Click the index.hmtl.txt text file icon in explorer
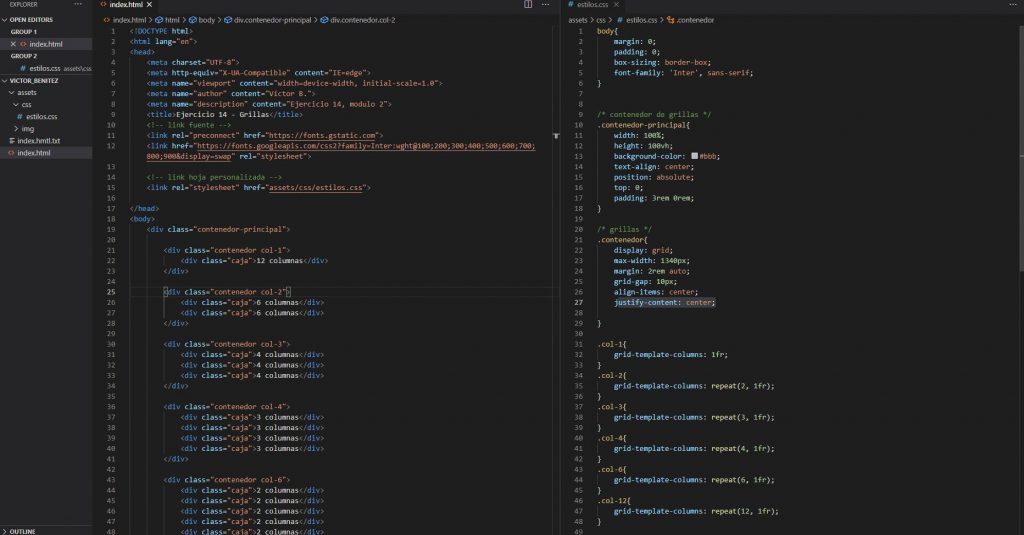Viewport: 1024px width, 535px height. (12, 140)
